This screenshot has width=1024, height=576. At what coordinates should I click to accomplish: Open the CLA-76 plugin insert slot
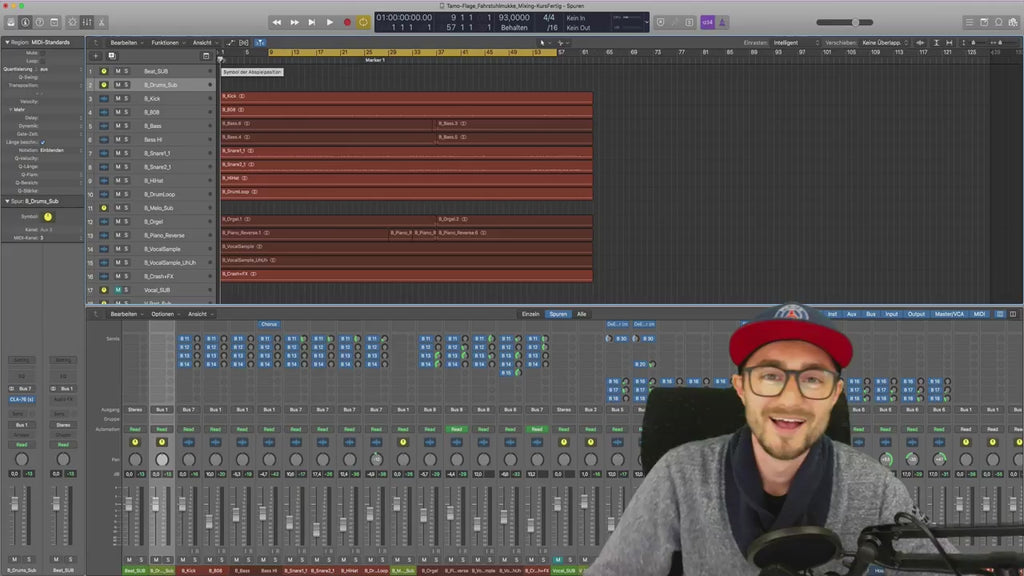click(22, 399)
